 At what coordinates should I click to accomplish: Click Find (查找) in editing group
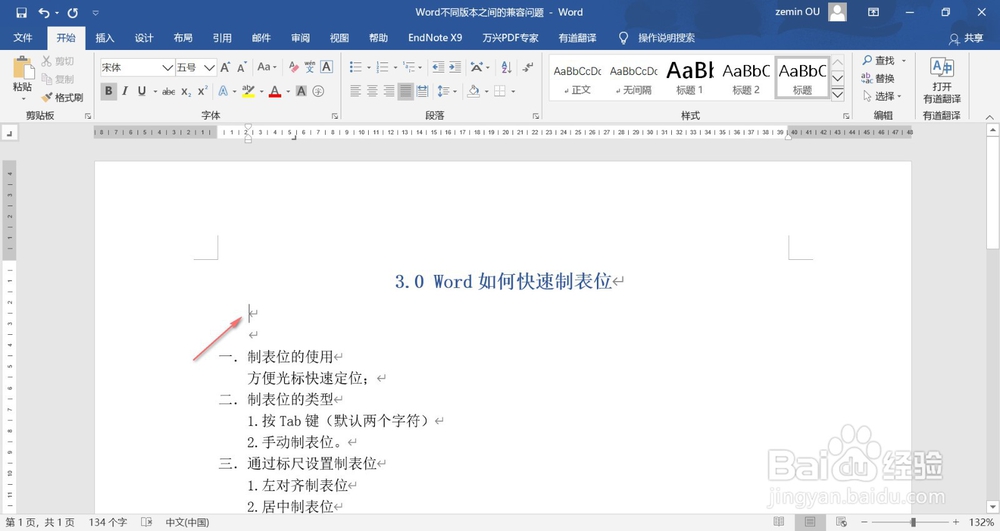tap(879, 61)
